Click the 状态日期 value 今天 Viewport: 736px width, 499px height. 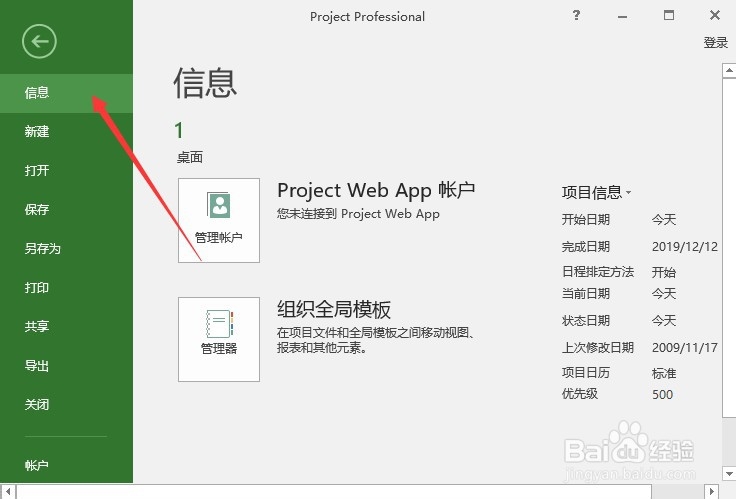coord(664,321)
